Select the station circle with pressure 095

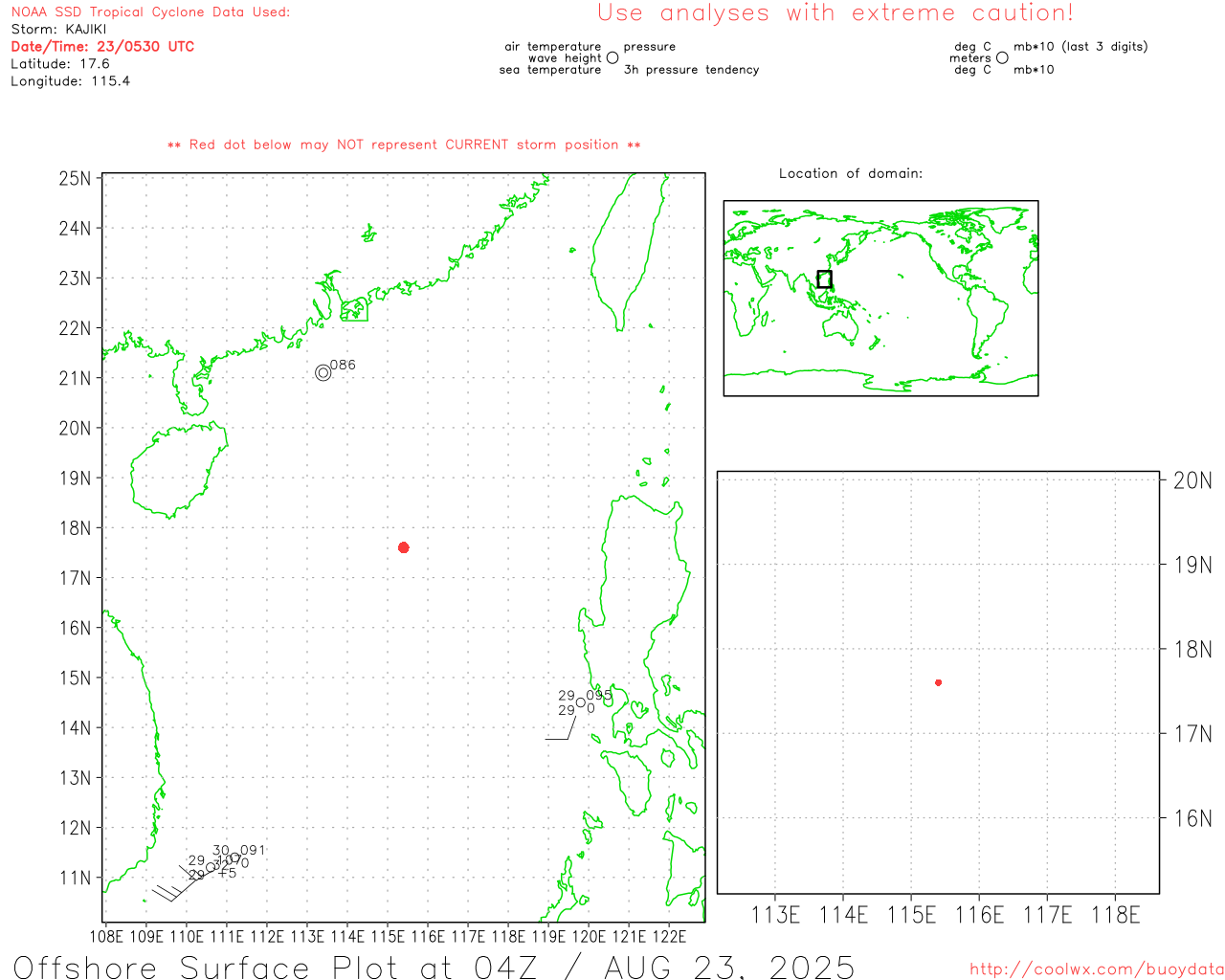pyautogui.click(x=581, y=702)
